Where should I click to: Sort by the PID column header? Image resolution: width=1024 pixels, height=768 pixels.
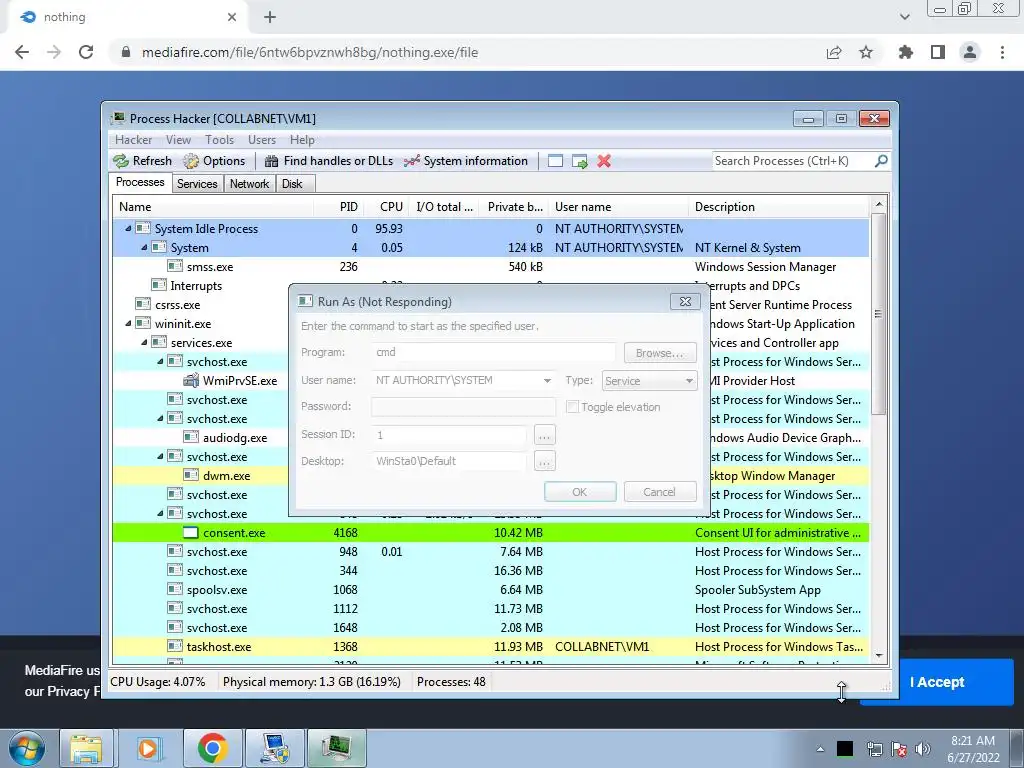(339, 207)
